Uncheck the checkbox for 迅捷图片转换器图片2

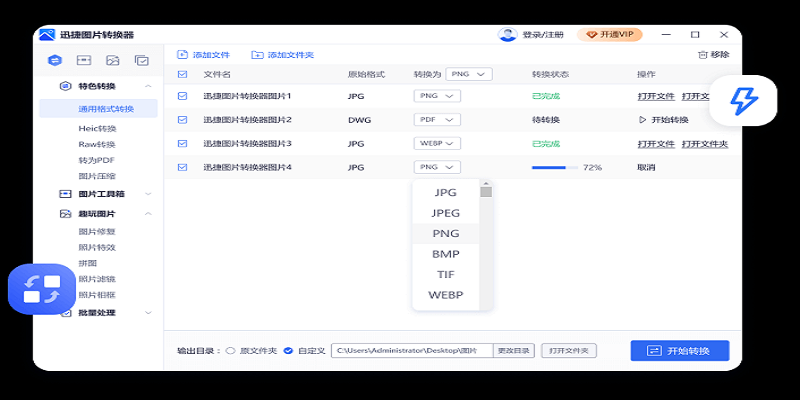(182, 120)
